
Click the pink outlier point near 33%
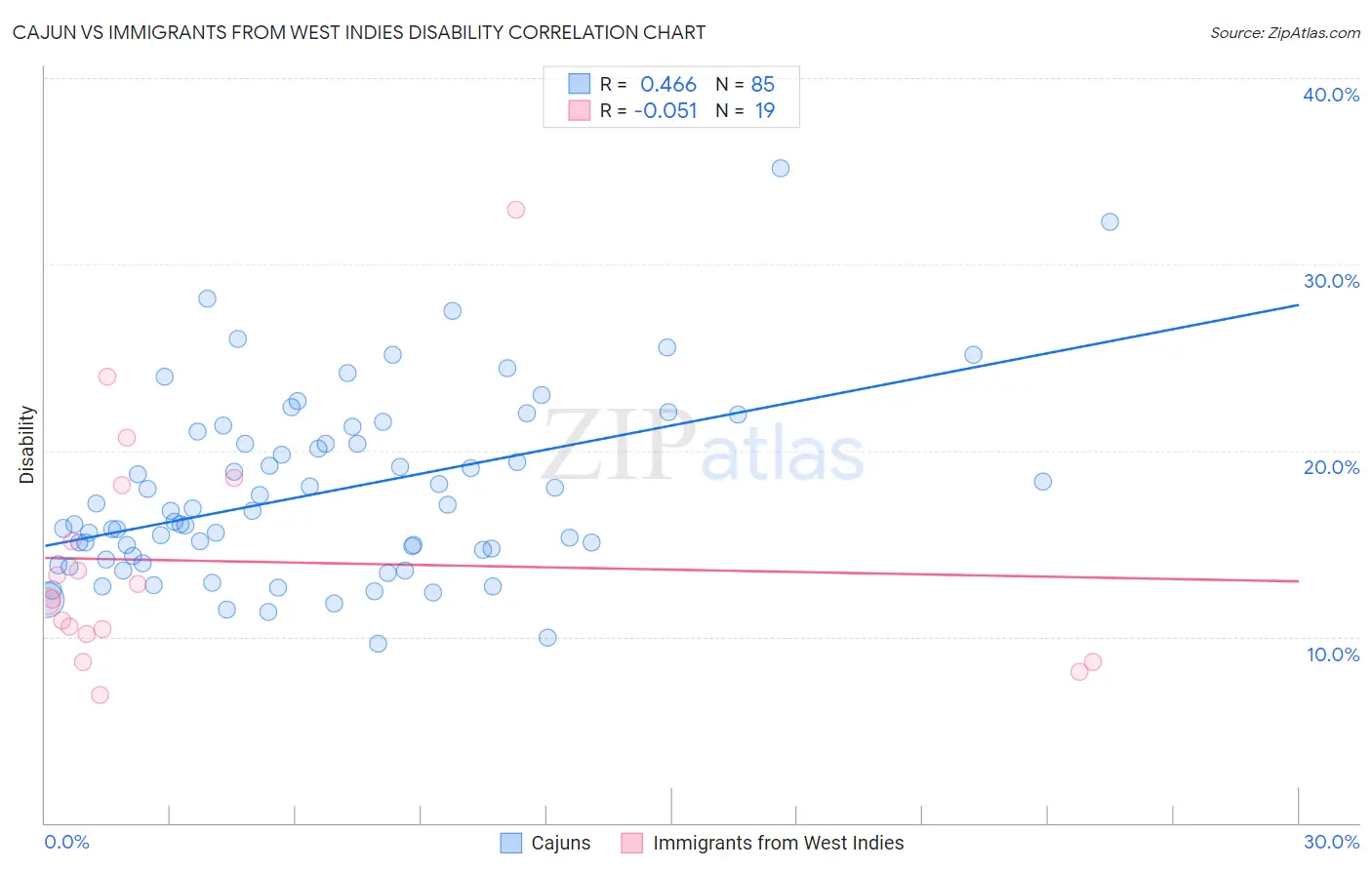coord(516,210)
